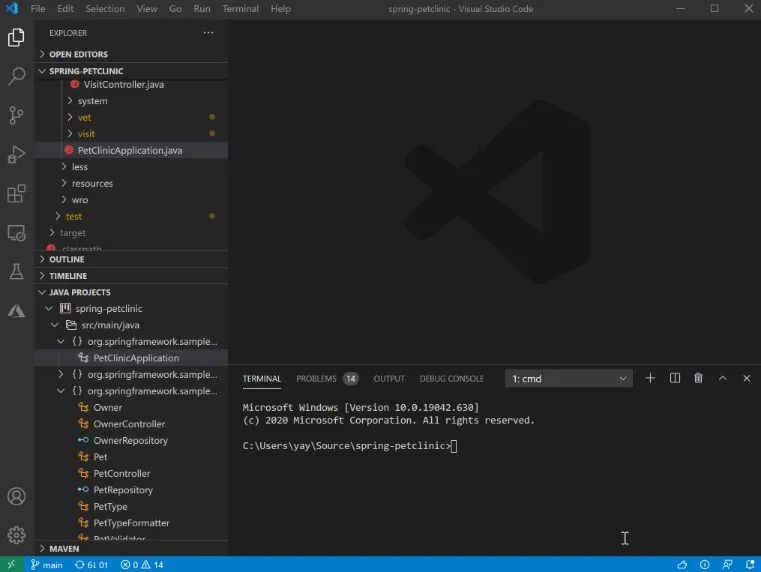The width and height of the screenshot is (761, 572).
Task: Open the PetTypeFormatter class
Action: click(x=131, y=523)
